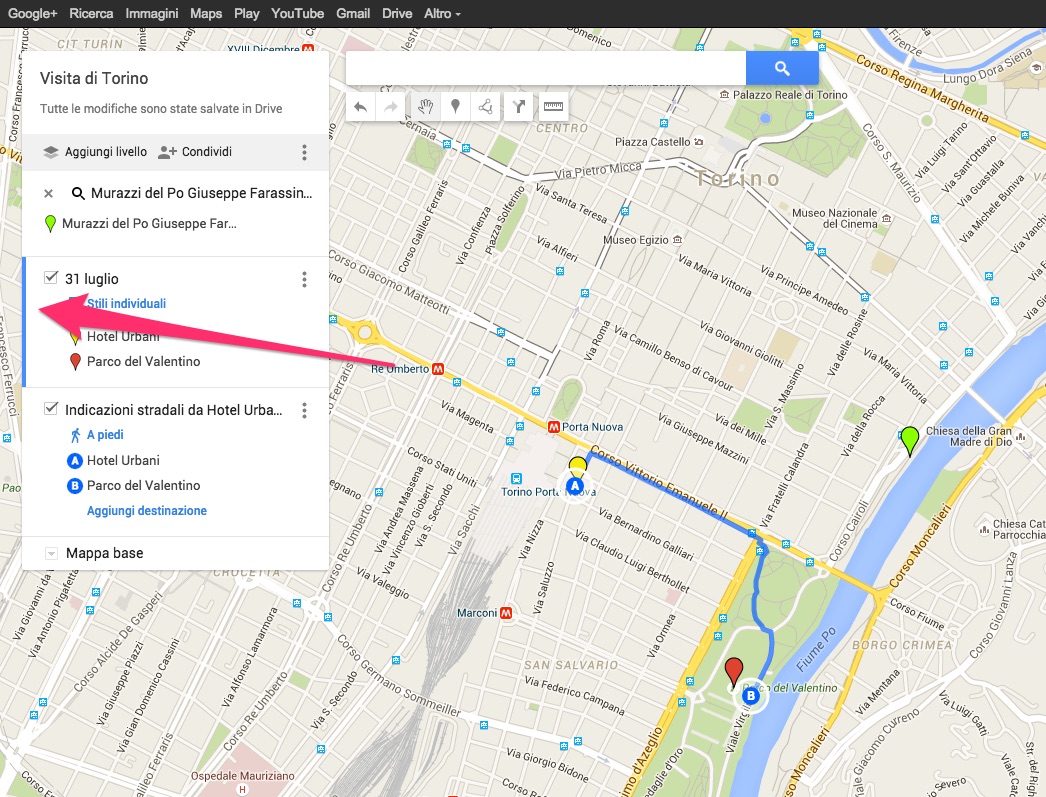Open the 31 luglio layer options menu
Viewport: 1046px width, 797px height.
click(305, 280)
